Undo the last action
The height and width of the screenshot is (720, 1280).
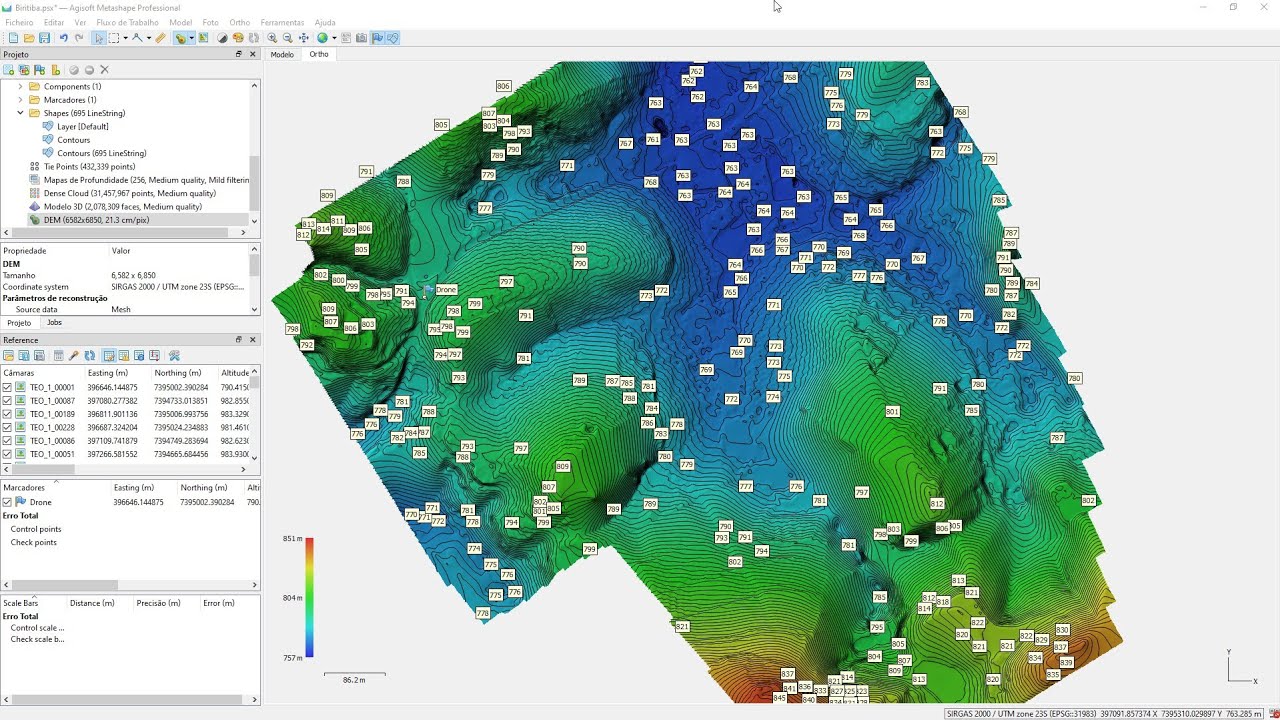click(63, 38)
